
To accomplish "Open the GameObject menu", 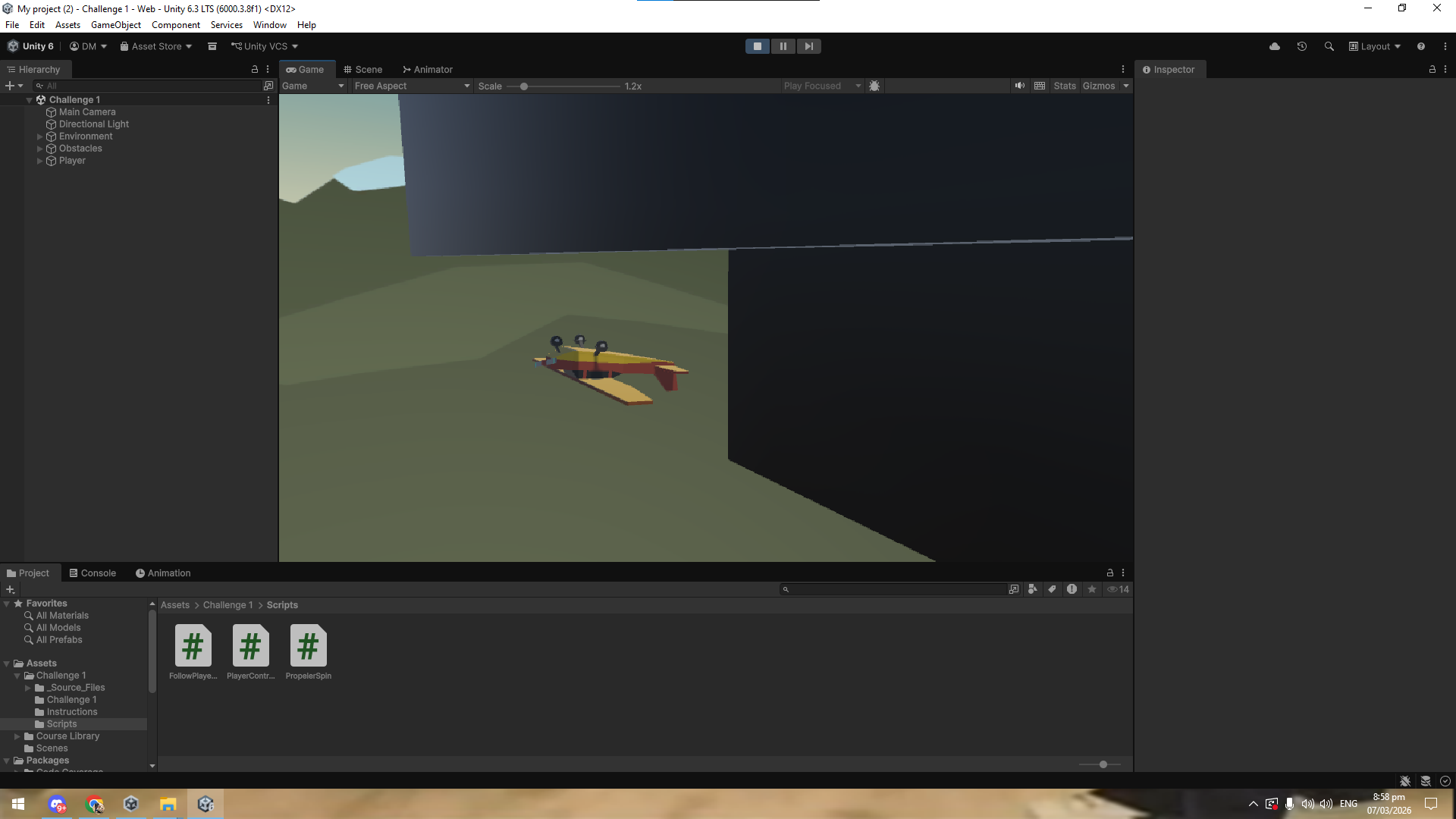I will 115,25.
